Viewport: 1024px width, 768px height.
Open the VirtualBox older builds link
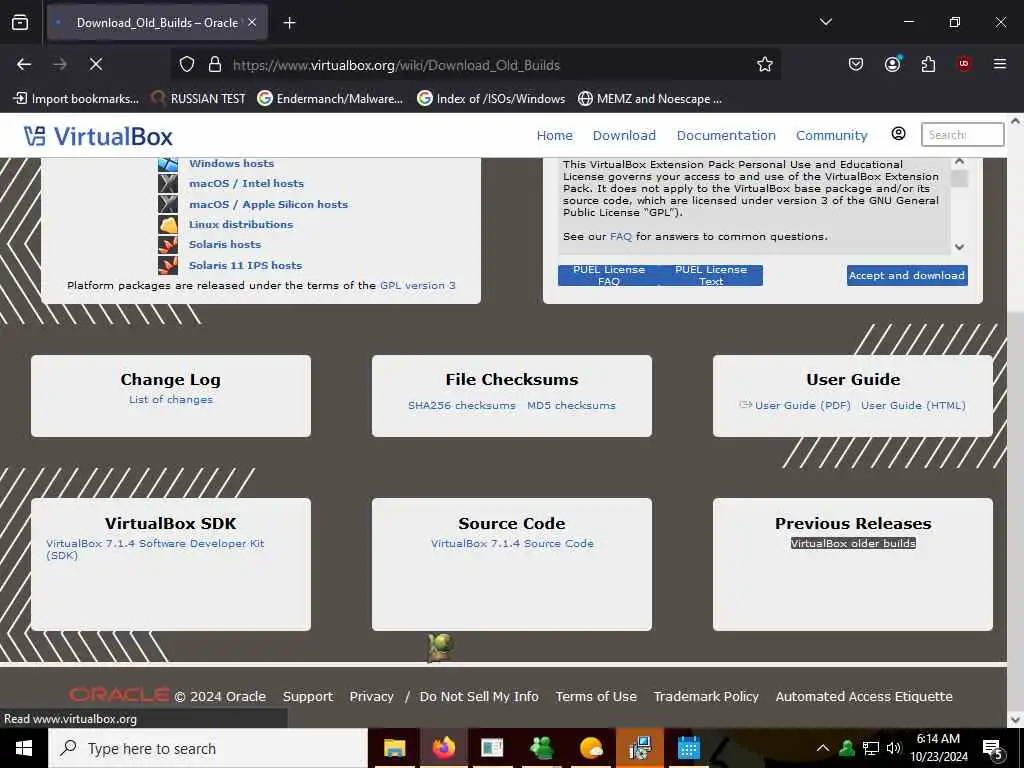(853, 543)
